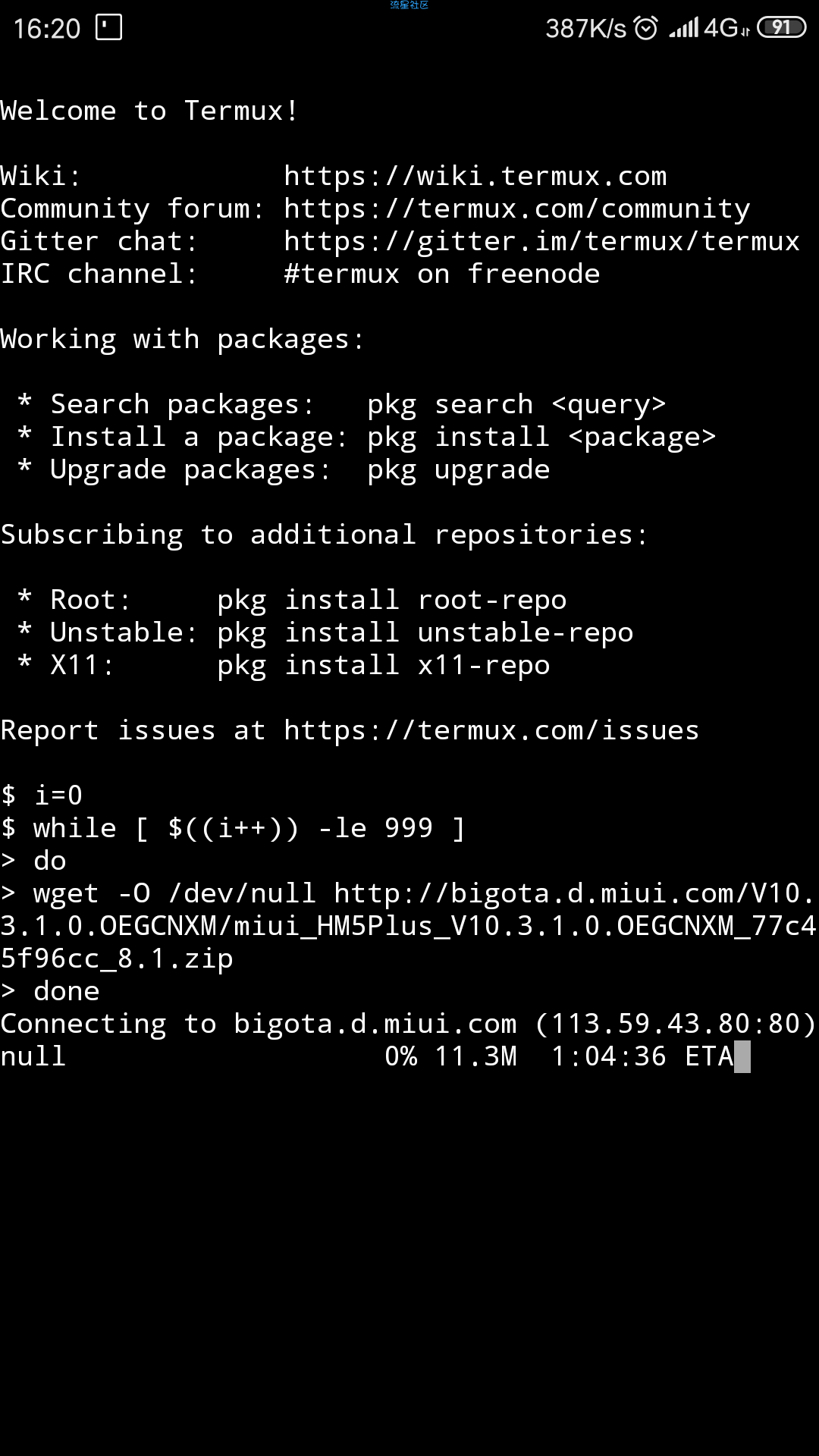Tap the 'Welcome to Termux!' heading line

click(x=149, y=111)
